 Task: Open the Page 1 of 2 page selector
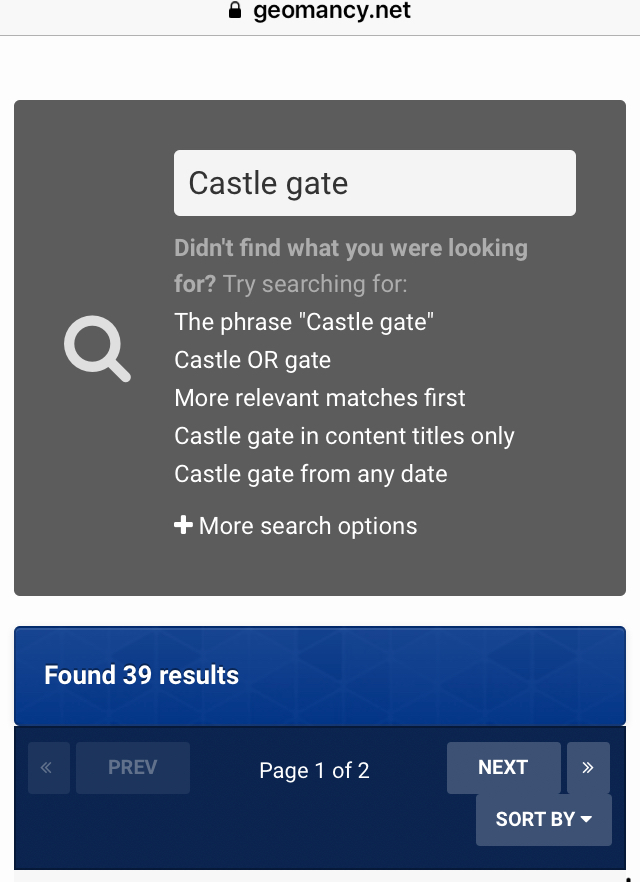(x=314, y=770)
